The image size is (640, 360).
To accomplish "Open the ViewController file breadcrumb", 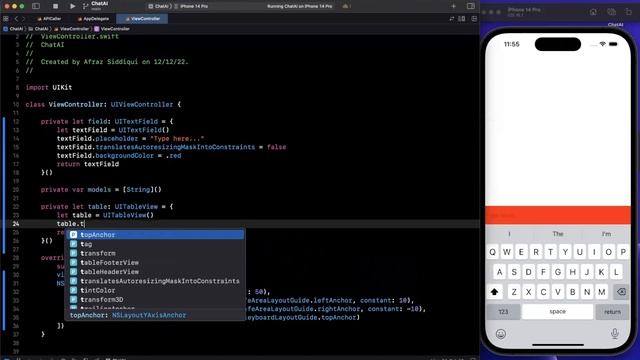I will [71, 29].
